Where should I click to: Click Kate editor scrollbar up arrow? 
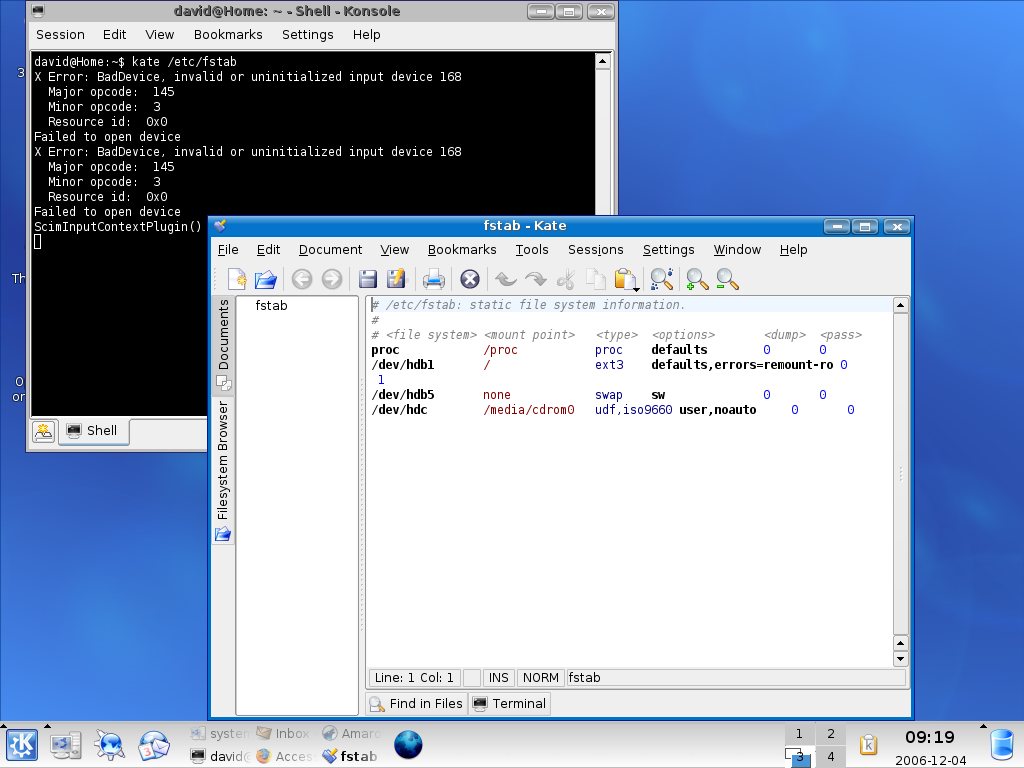click(x=901, y=305)
